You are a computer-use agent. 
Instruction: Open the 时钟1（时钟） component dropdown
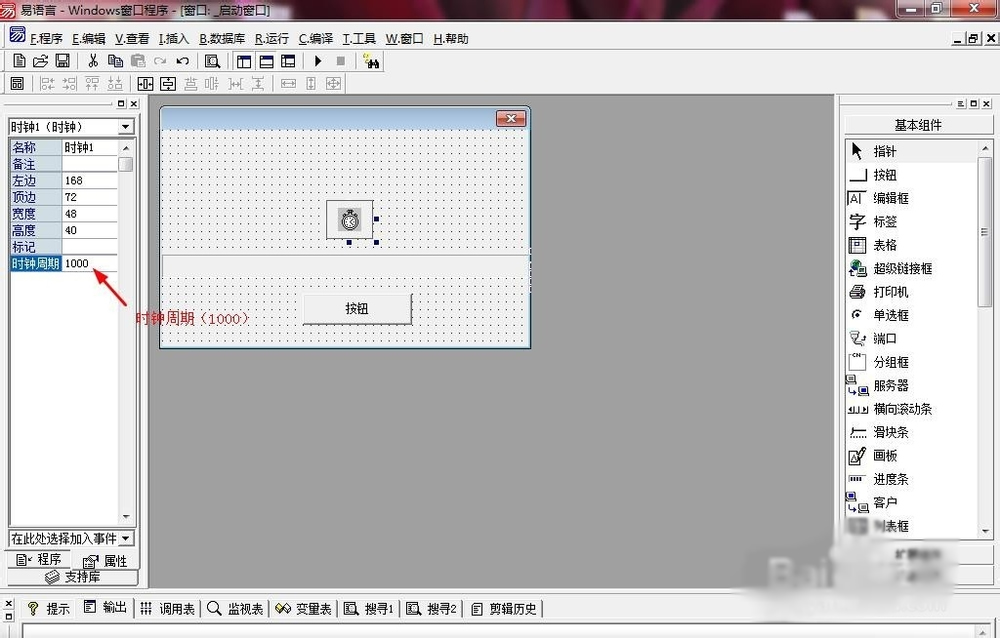[126, 127]
